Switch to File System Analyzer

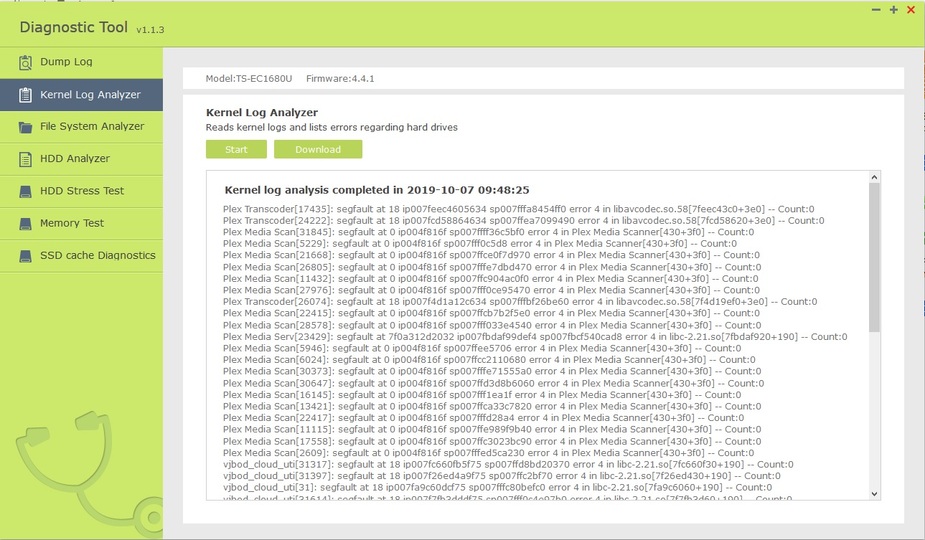tap(81, 126)
